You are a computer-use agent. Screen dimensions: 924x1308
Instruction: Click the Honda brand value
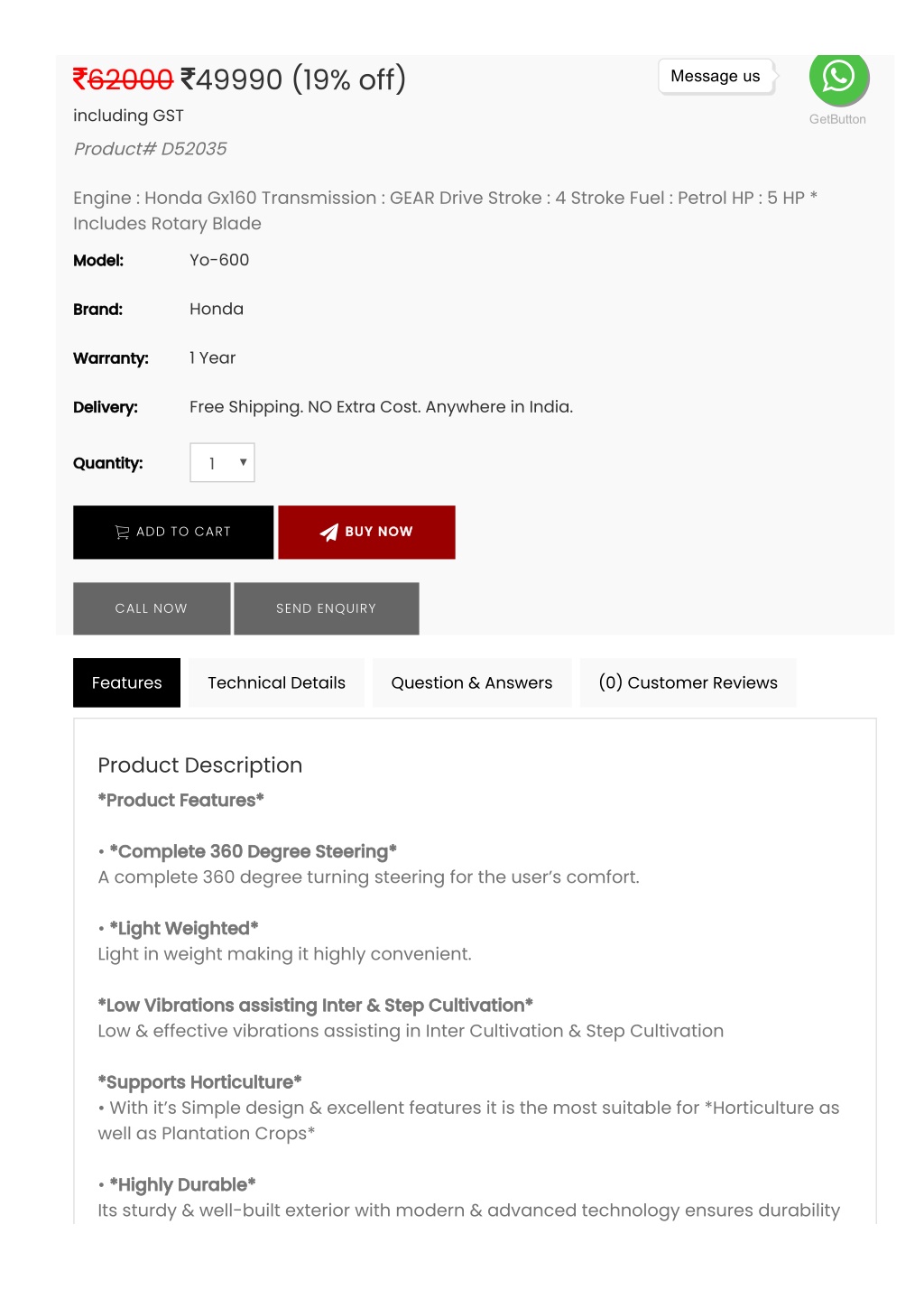(x=217, y=309)
